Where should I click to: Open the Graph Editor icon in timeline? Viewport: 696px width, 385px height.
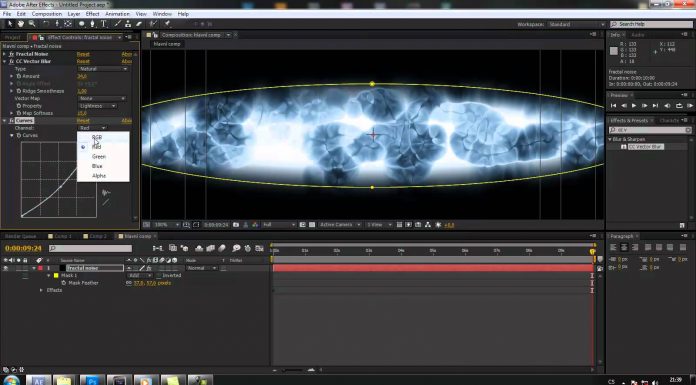pyautogui.click(x=260, y=248)
